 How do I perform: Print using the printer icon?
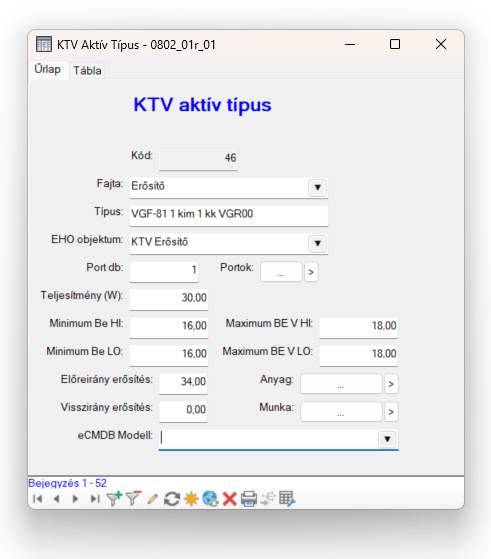[x=249, y=499]
